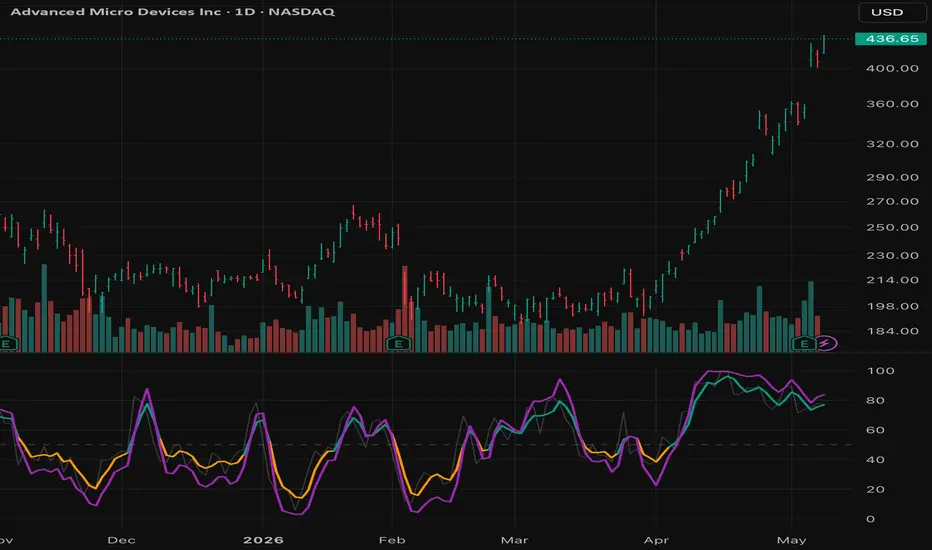This screenshot has height=550, width=932.
Task: Click the 198.00 price axis label
Action: pos(892,306)
